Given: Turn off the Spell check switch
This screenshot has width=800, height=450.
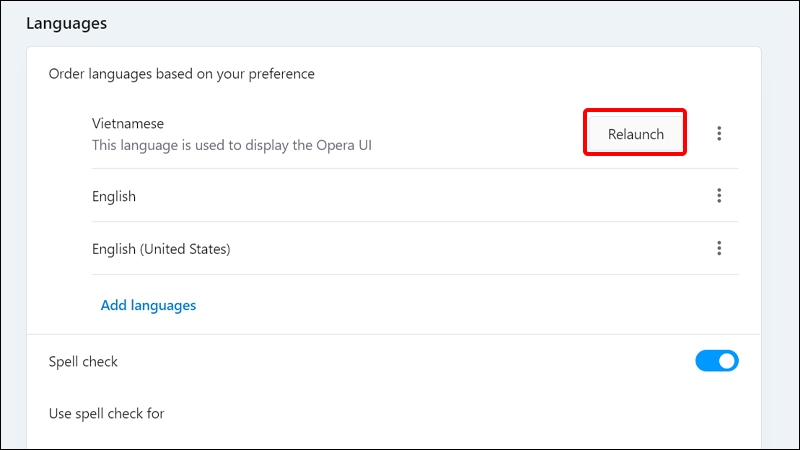Looking at the screenshot, I should (716, 361).
